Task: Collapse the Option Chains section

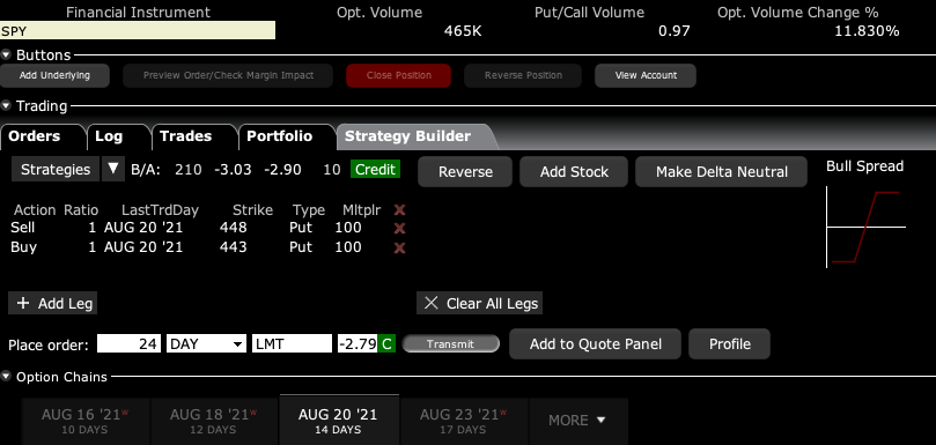Action: (x=7, y=377)
